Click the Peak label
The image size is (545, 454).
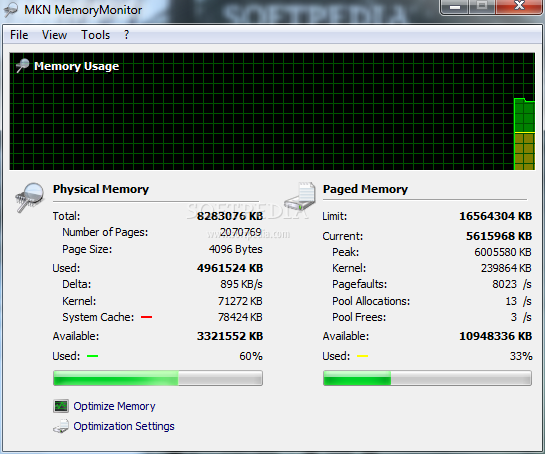(x=345, y=252)
